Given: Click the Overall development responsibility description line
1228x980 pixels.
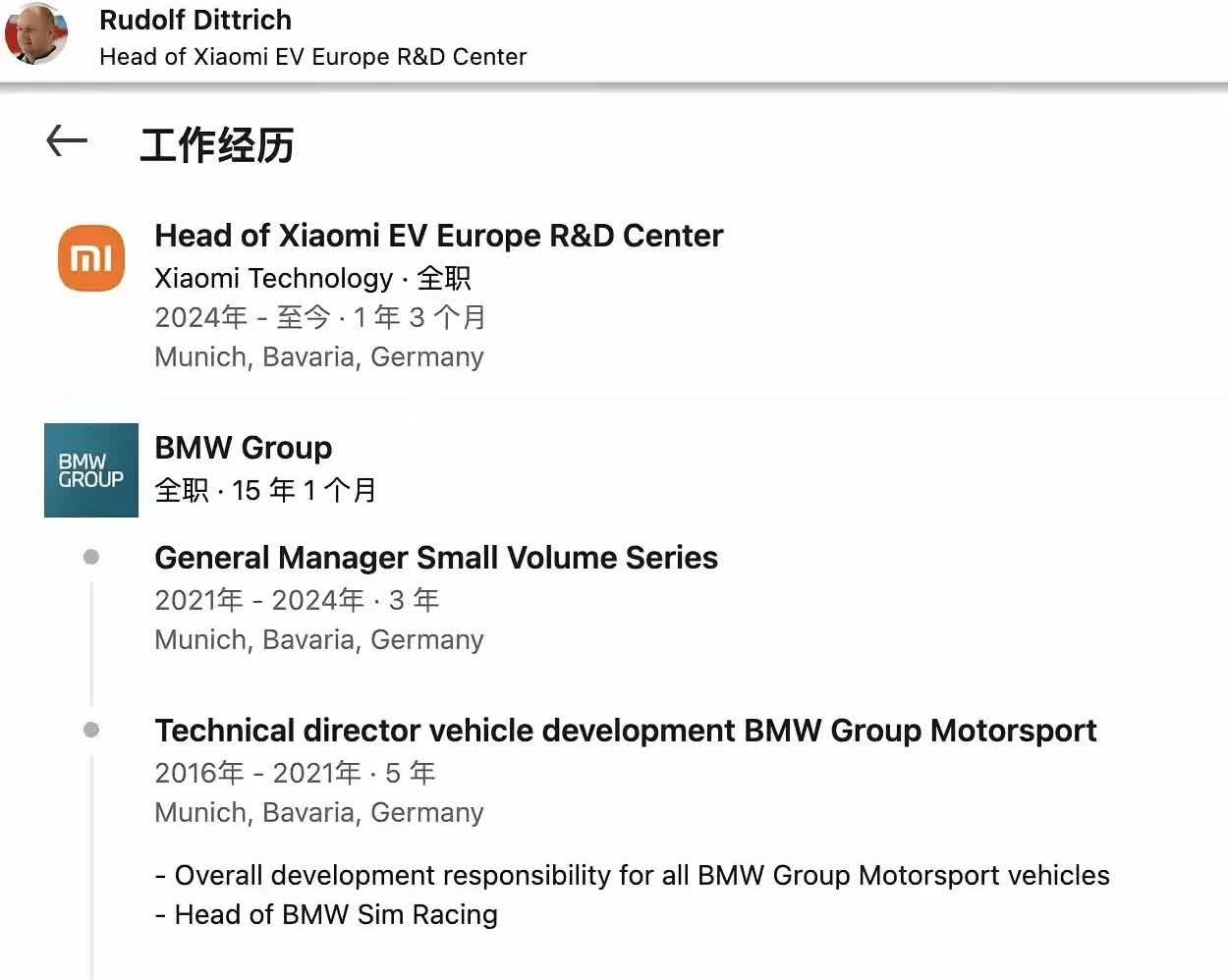Looking at the screenshot, I should pos(633,875).
